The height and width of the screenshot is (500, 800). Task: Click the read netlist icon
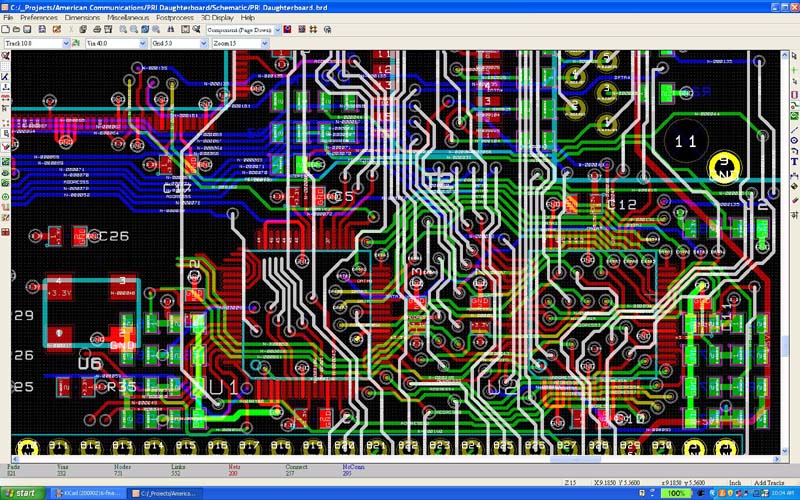(185, 30)
